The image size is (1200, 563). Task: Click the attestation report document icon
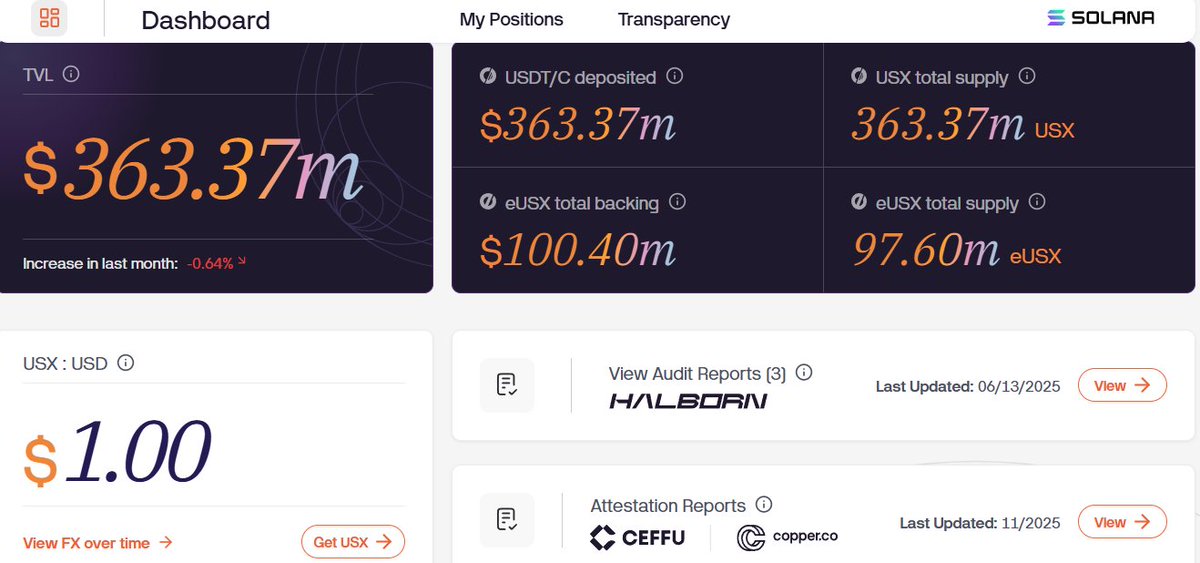507,520
